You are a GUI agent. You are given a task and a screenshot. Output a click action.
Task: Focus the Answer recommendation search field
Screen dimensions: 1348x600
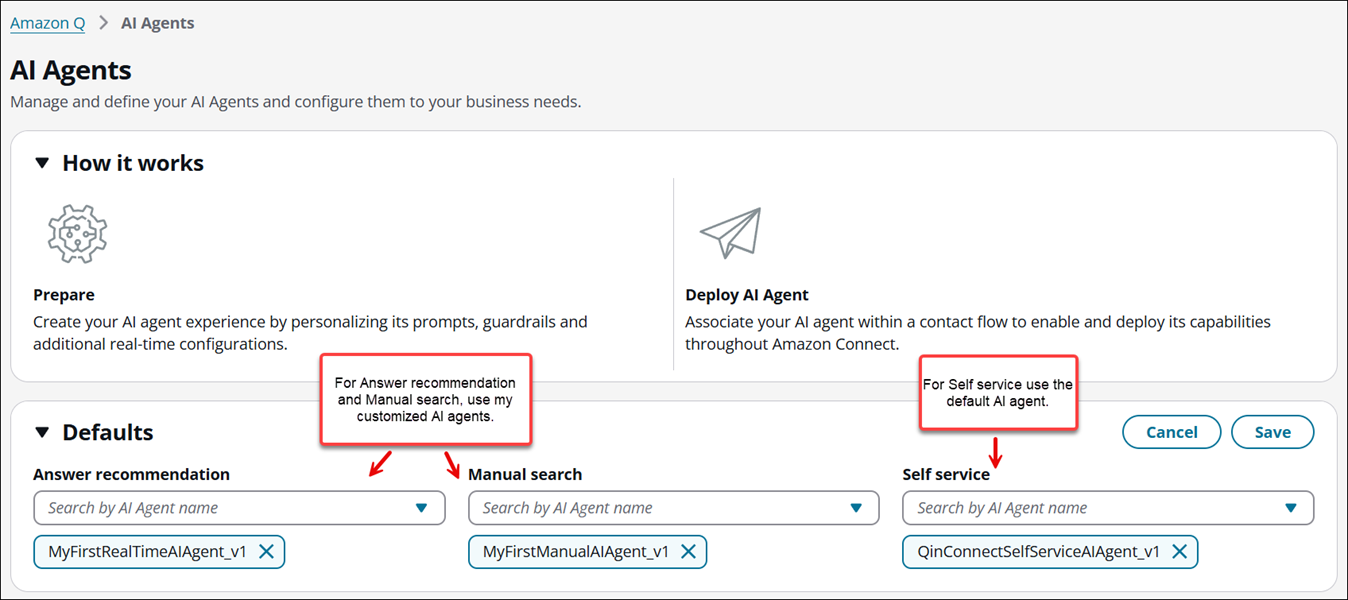tap(239, 508)
